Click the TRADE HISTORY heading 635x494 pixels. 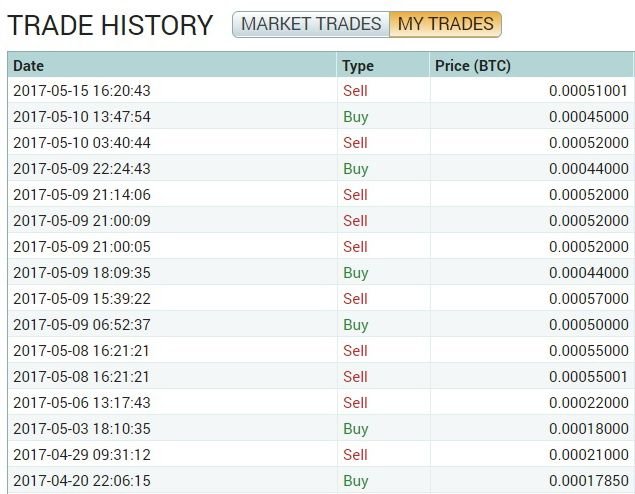[x=111, y=26]
